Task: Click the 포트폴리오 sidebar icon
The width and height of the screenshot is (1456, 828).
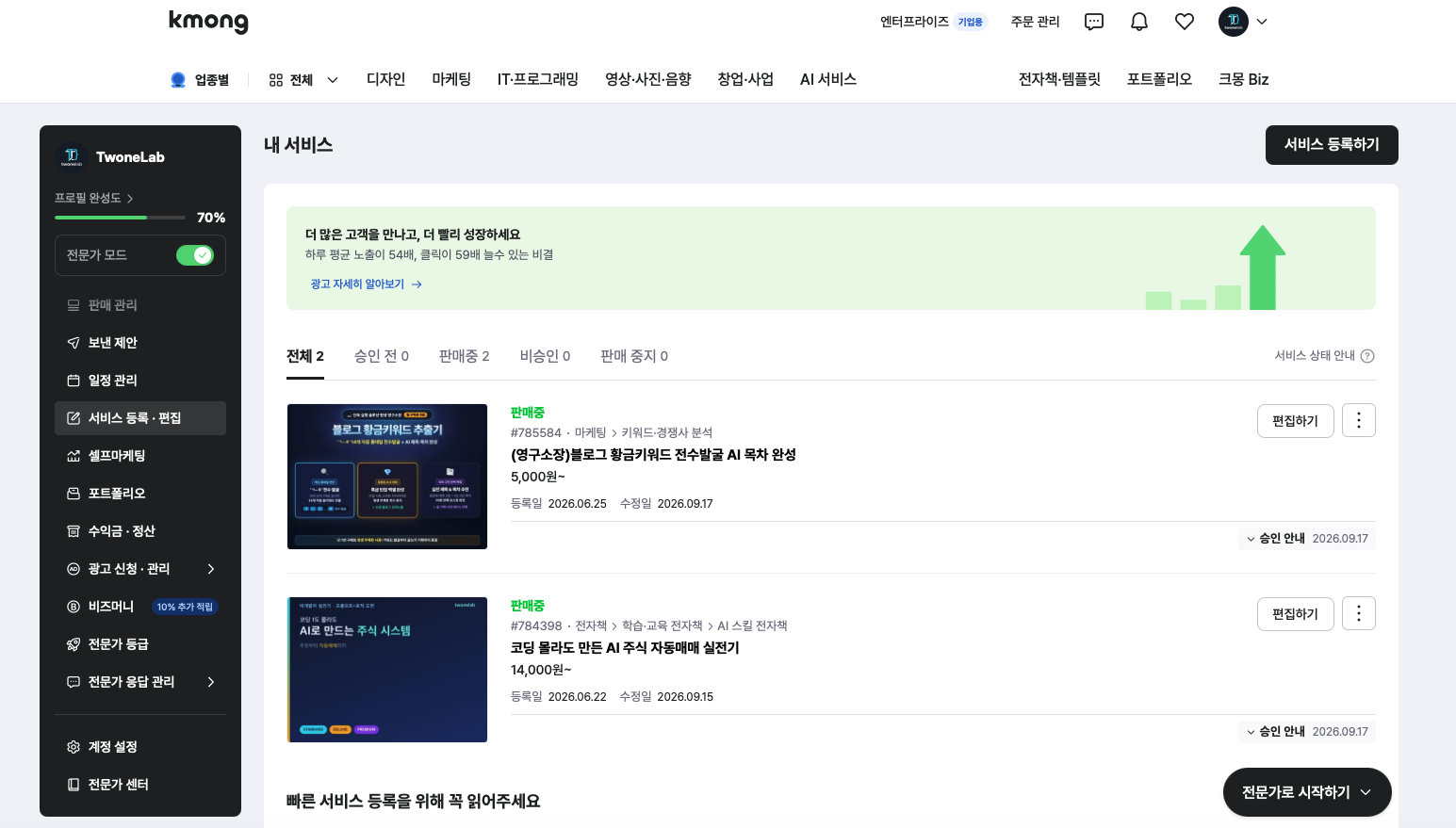Action: point(74,494)
